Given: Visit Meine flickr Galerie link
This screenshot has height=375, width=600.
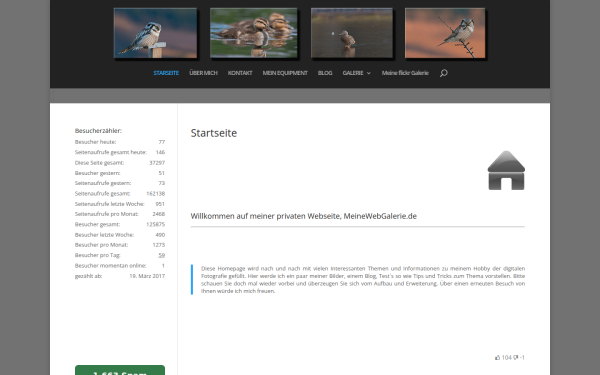Looking at the screenshot, I should pos(405,73).
